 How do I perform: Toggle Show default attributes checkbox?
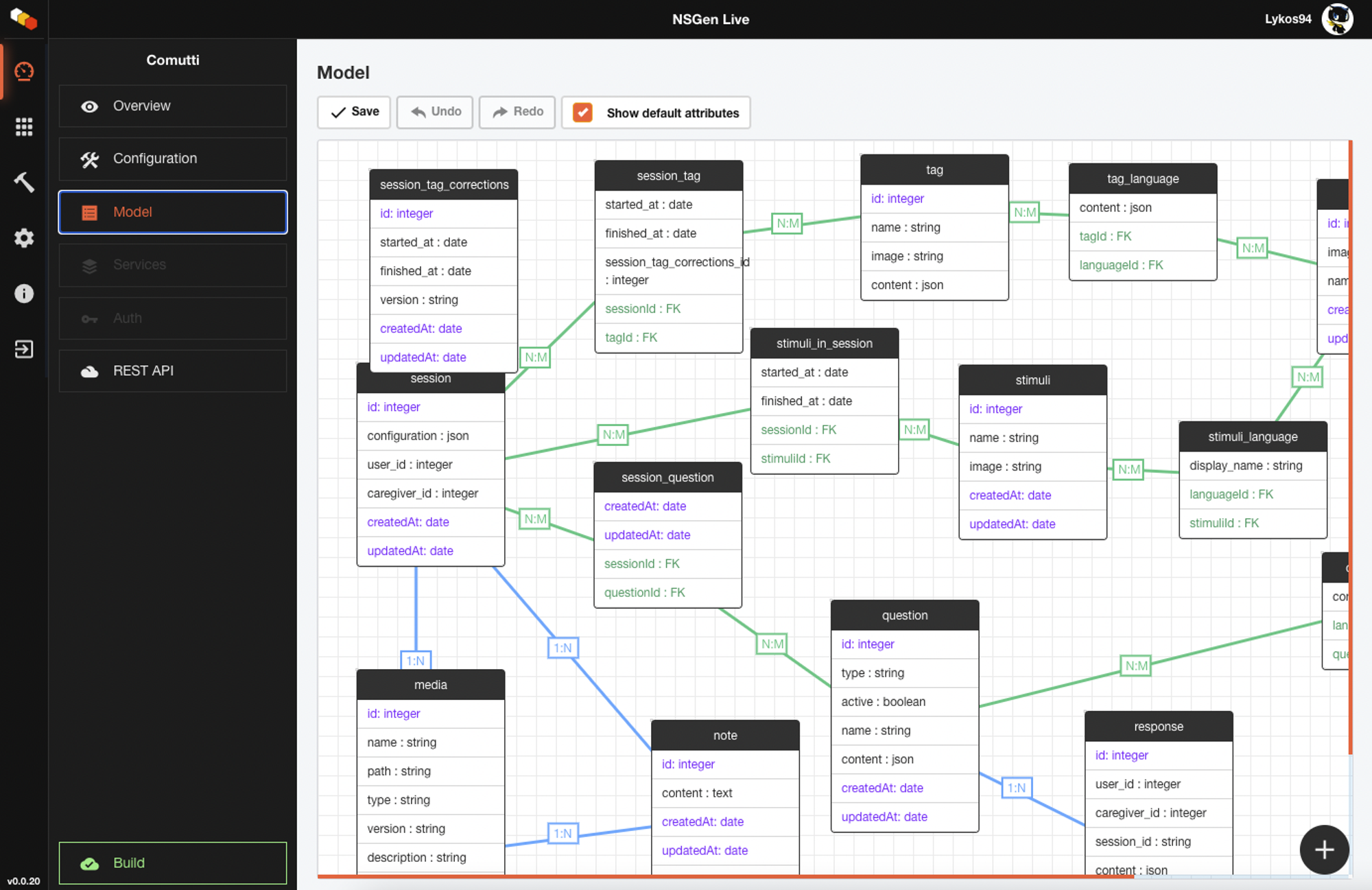(x=582, y=113)
